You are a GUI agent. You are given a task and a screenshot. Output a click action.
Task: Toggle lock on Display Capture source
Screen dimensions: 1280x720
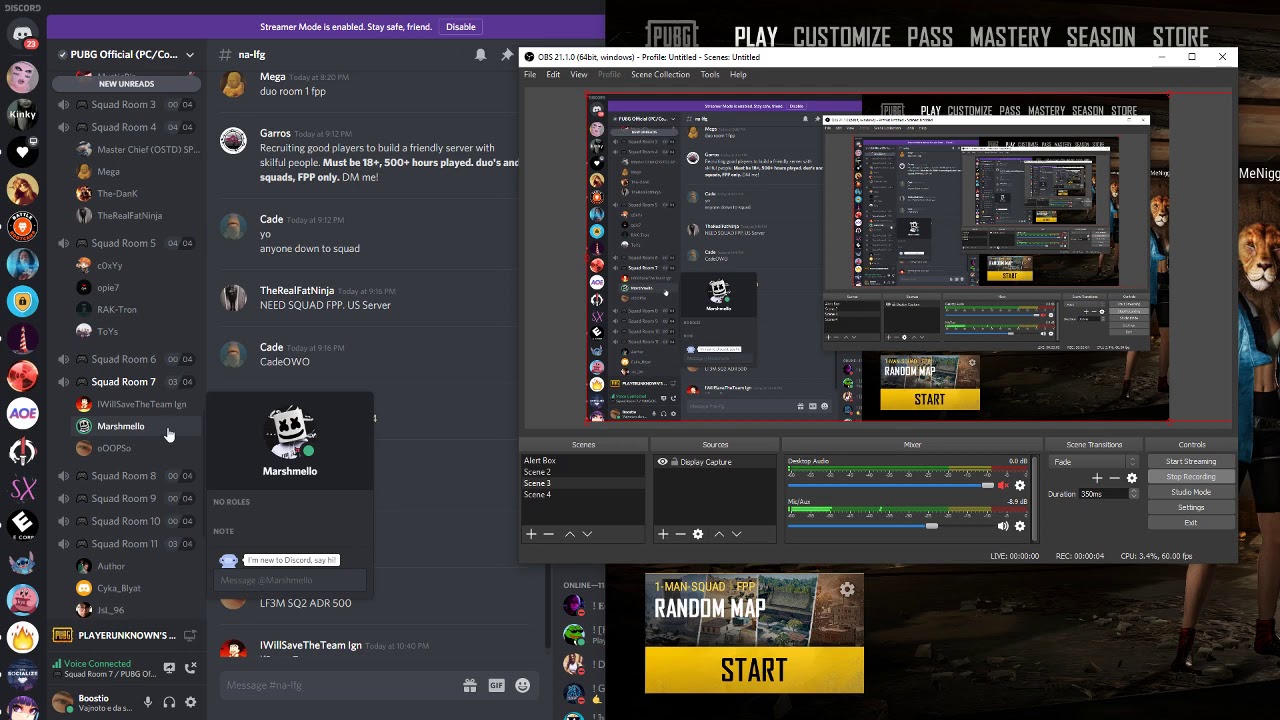pos(675,462)
